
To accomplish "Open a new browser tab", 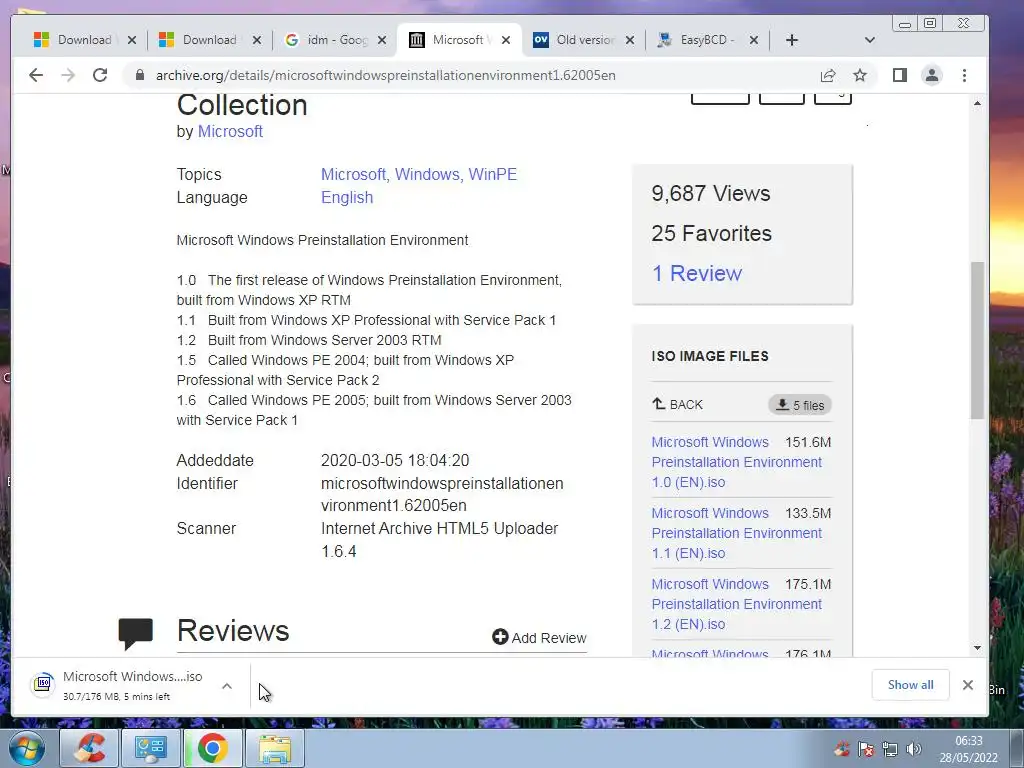I will pyautogui.click(x=792, y=40).
